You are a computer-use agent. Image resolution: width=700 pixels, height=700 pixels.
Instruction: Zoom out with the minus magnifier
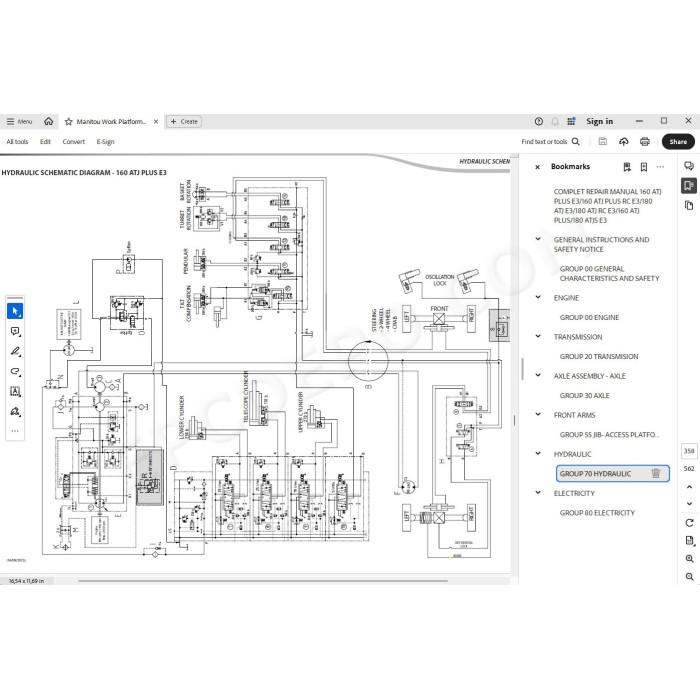click(689, 577)
